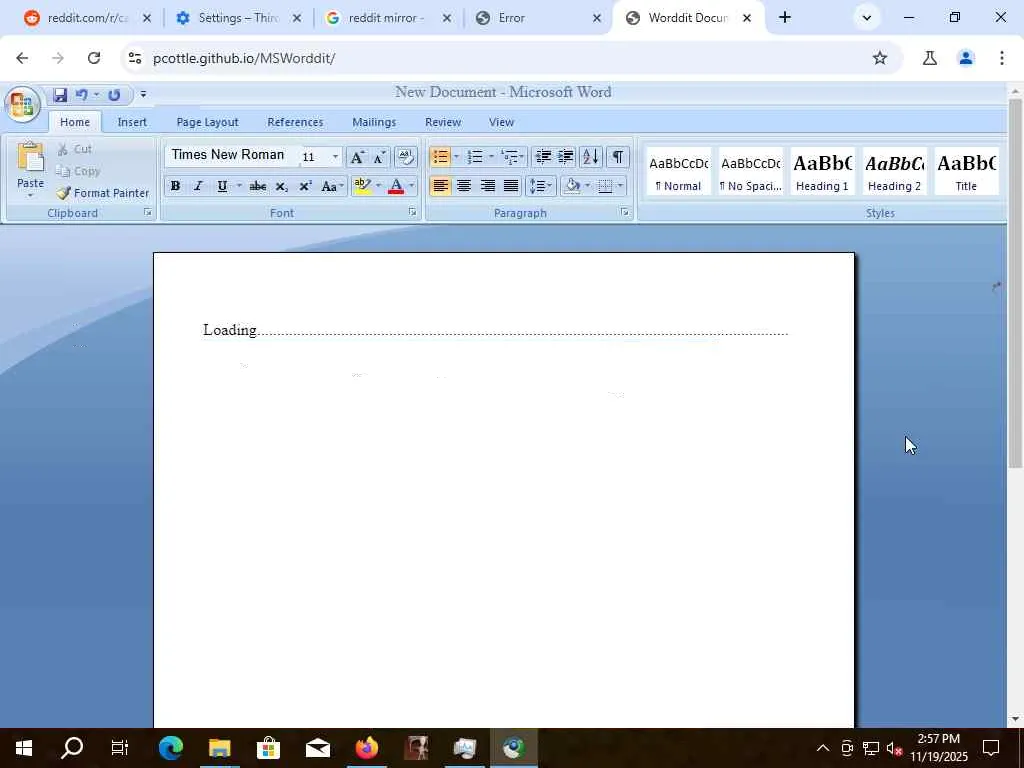Apply text highlight color
The image size is (1024, 768).
pos(362,186)
